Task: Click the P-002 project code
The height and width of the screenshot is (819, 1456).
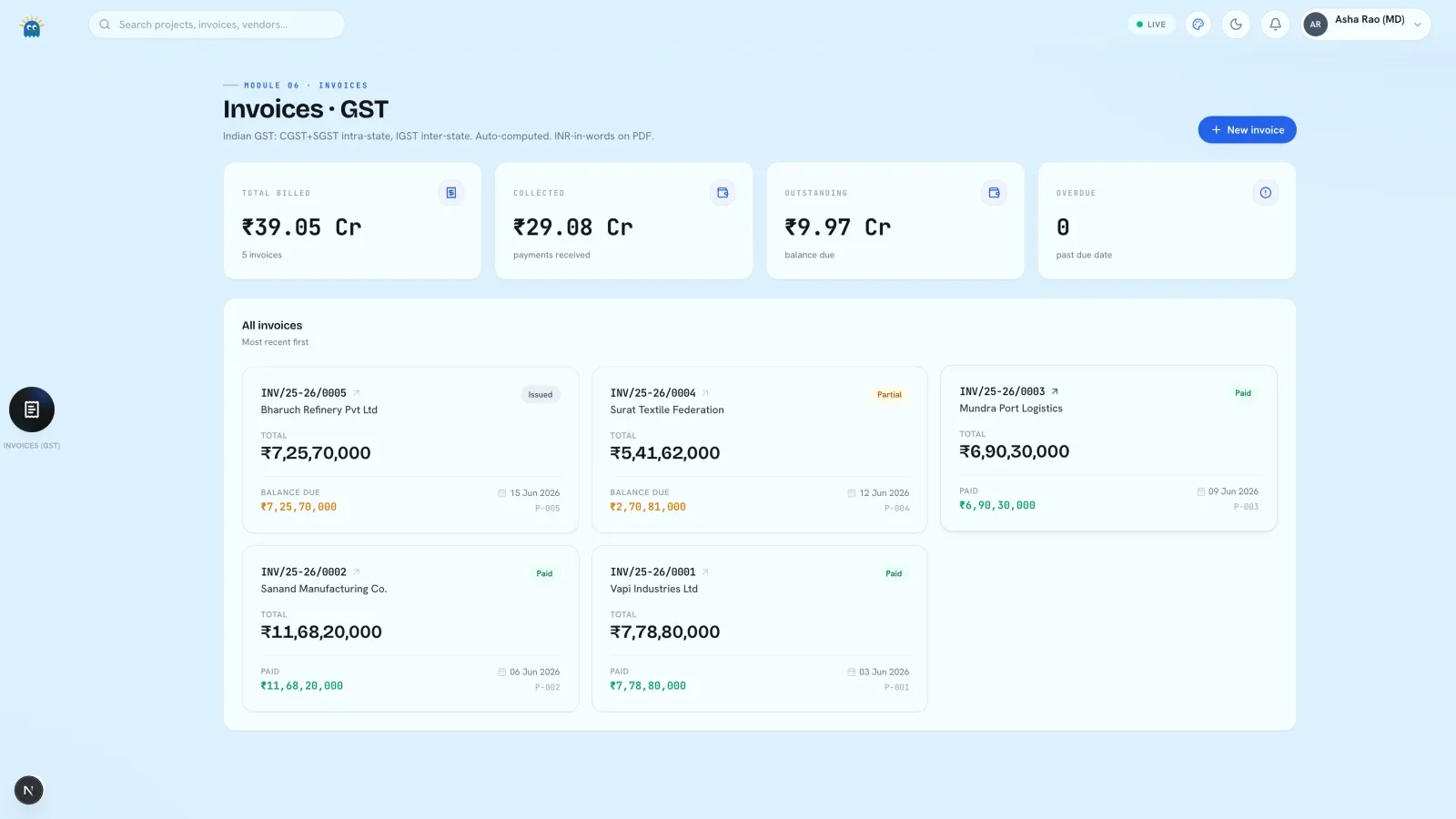Action: click(548, 688)
